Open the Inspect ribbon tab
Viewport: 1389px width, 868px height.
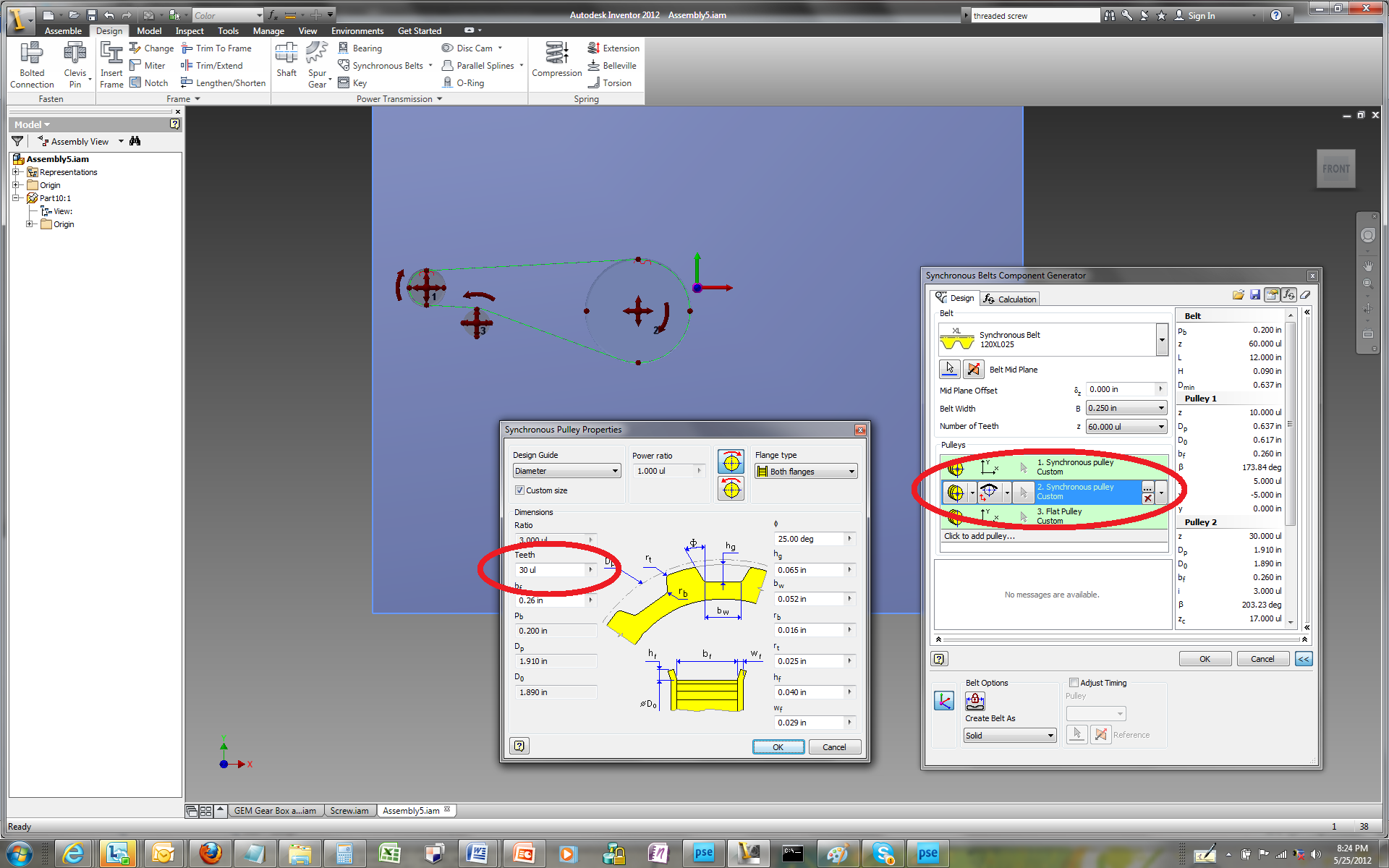click(190, 31)
